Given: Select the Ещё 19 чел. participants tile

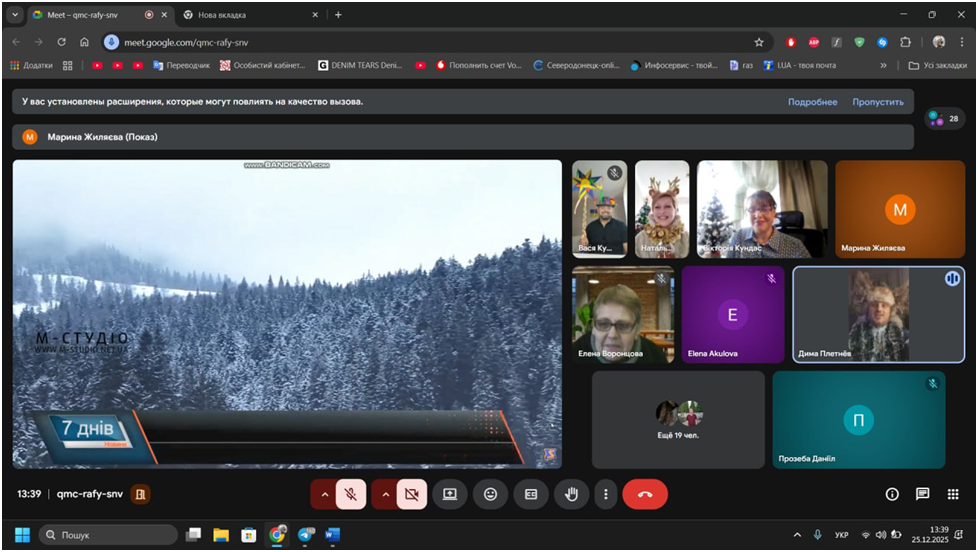Looking at the screenshot, I should click(678, 420).
